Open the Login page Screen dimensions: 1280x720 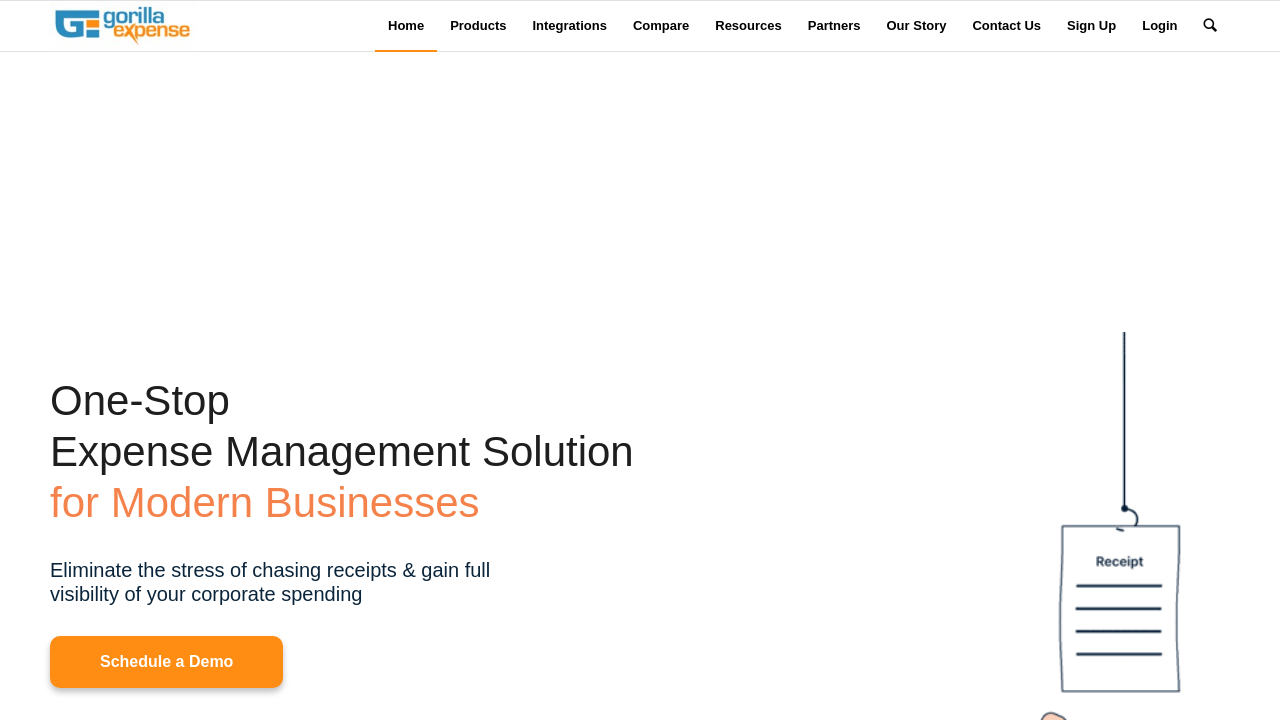coord(1159,26)
